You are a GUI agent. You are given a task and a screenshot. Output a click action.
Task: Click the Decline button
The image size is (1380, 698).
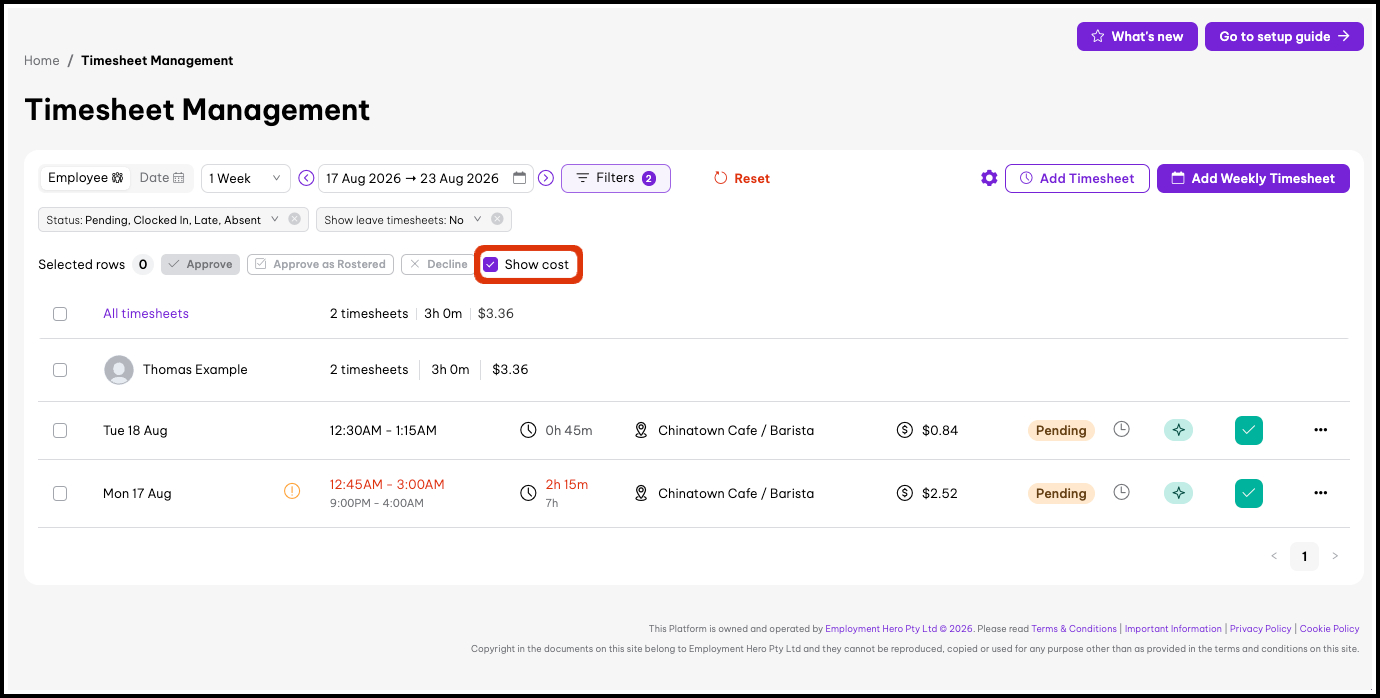(438, 264)
